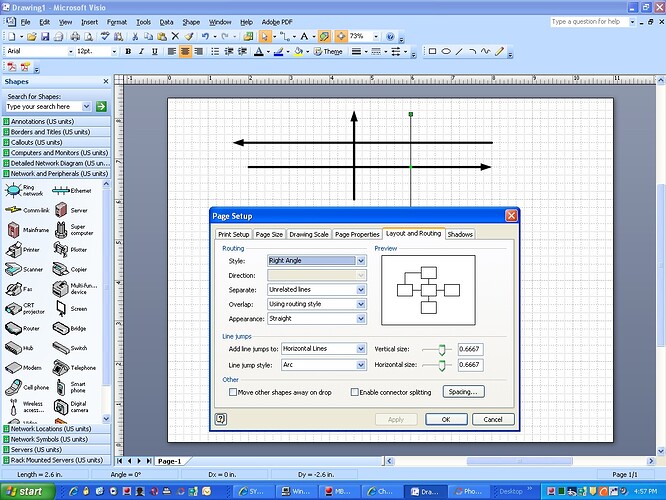Pick the Mainframe shape in stencil
The width and height of the screenshot is (666, 500).
click(27, 229)
